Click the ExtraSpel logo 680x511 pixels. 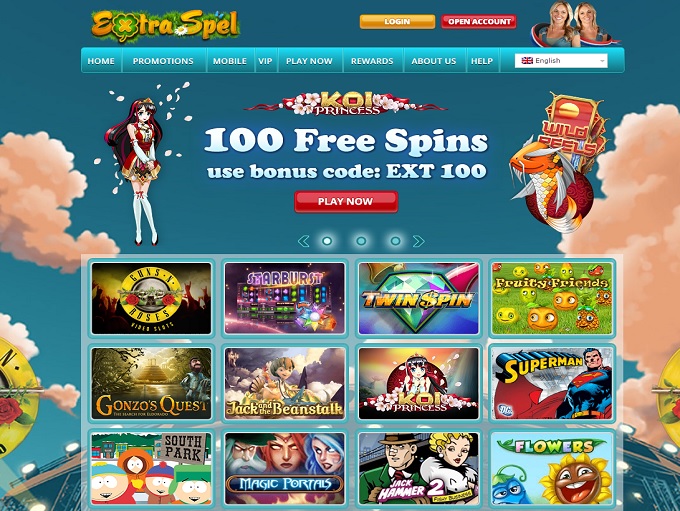pyautogui.click(x=165, y=26)
